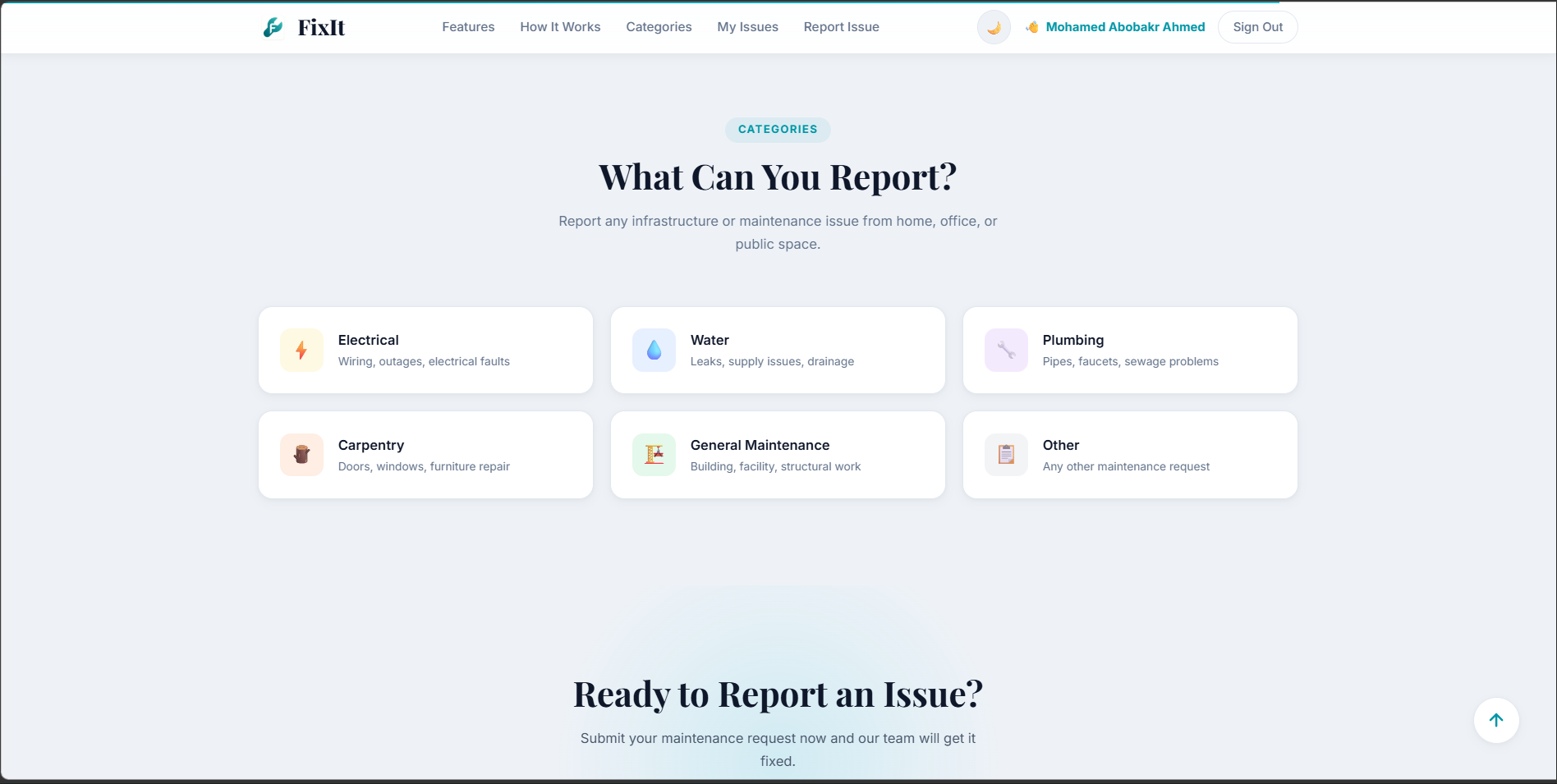Click the CATEGORIES badge label
Screen dimensions: 1557x784
(778, 130)
